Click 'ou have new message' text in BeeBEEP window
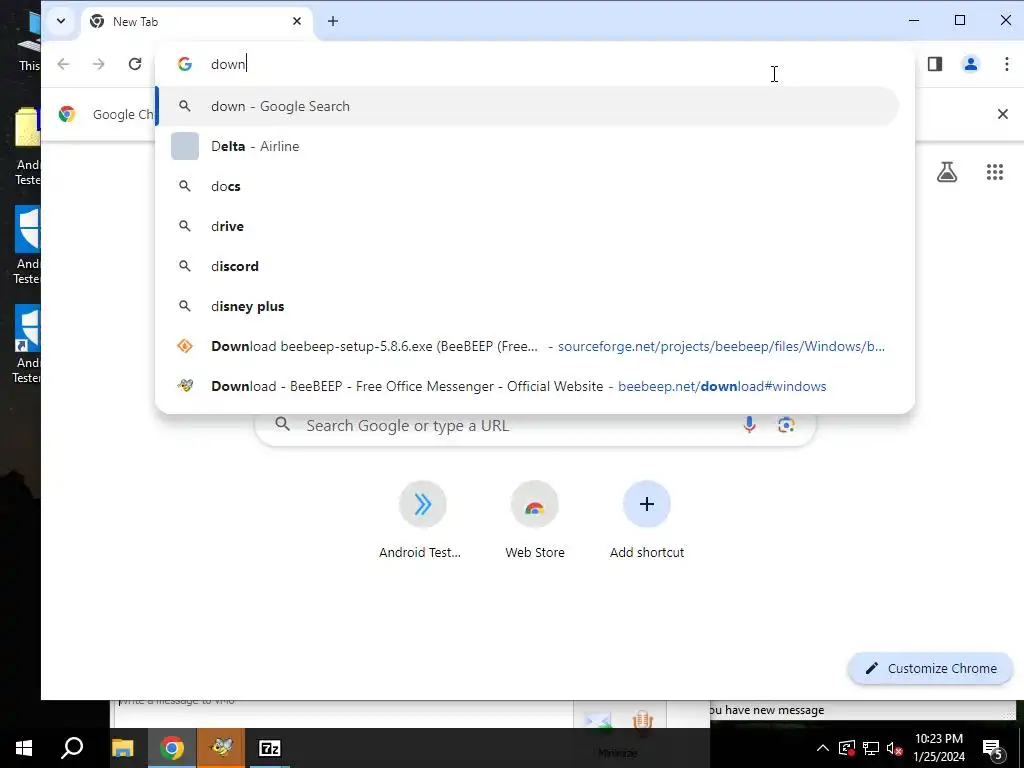 coord(767,710)
